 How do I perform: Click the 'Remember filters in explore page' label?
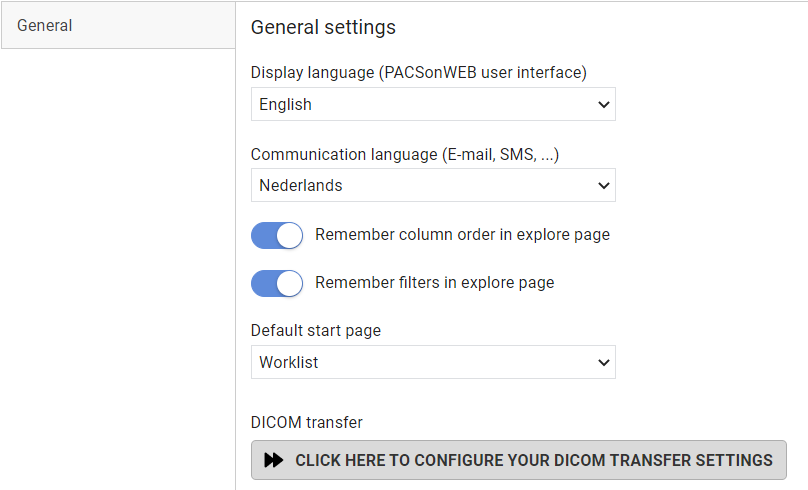pyautogui.click(x=434, y=283)
